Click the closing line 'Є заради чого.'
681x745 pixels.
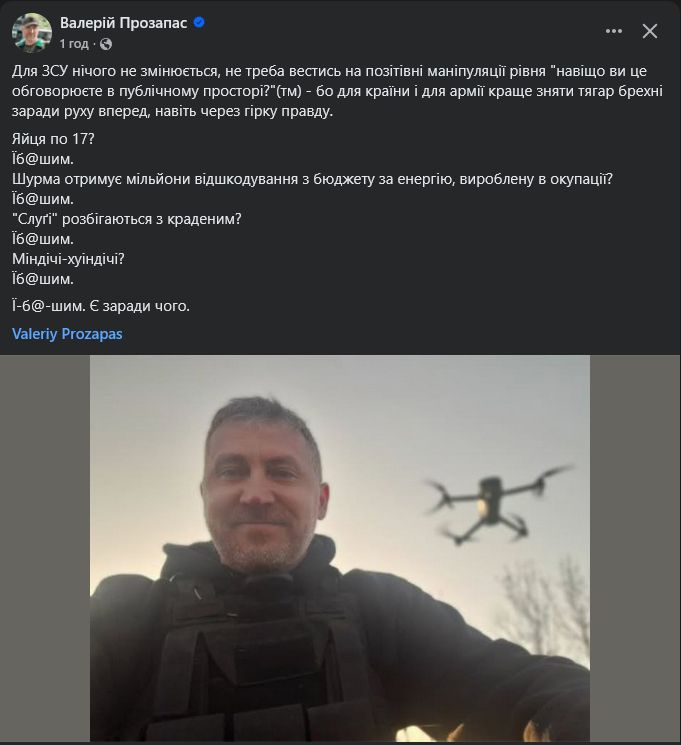pyautogui.click(x=139, y=306)
